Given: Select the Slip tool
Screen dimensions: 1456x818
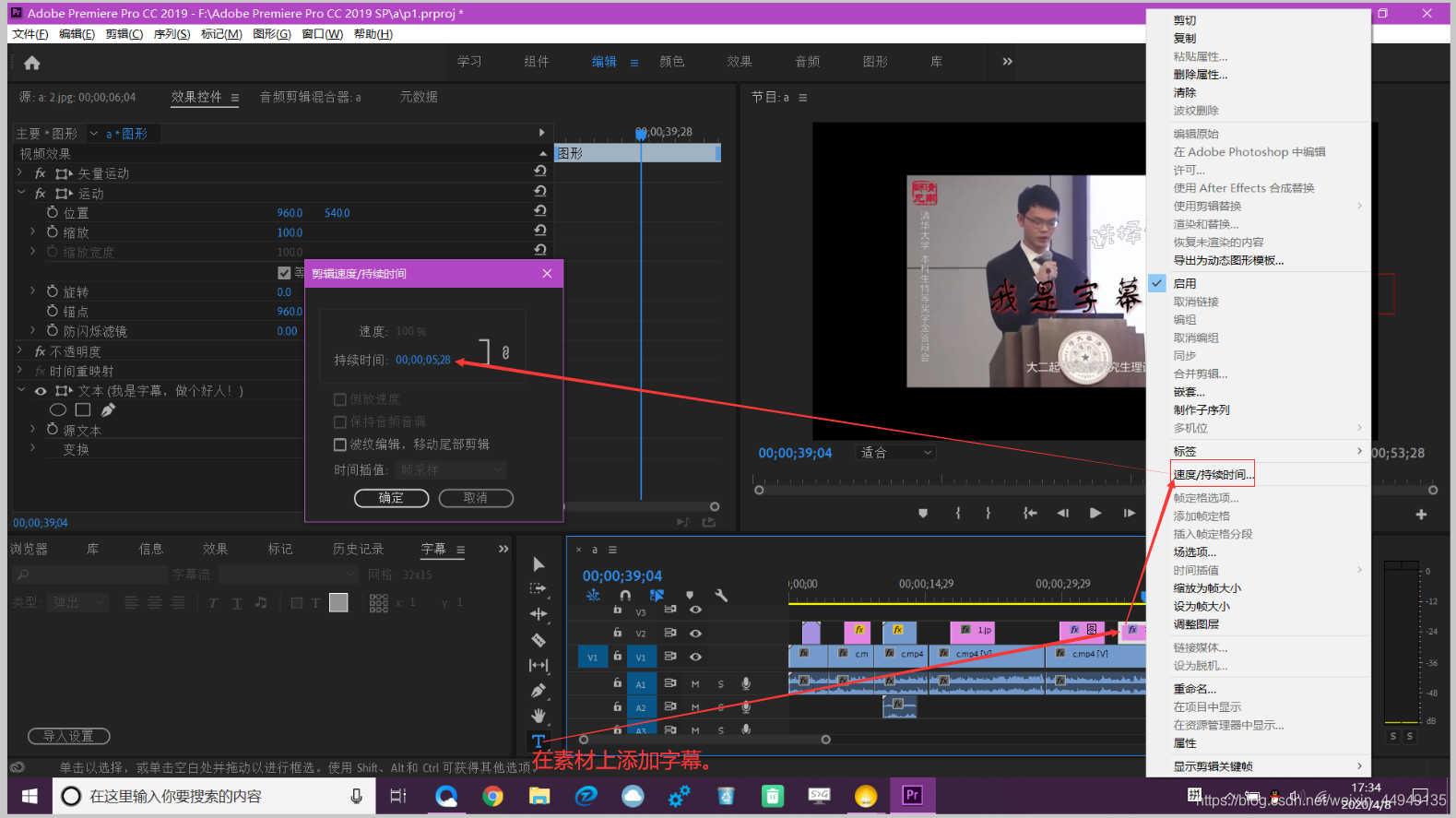Looking at the screenshot, I should click(x=539, y=665).
